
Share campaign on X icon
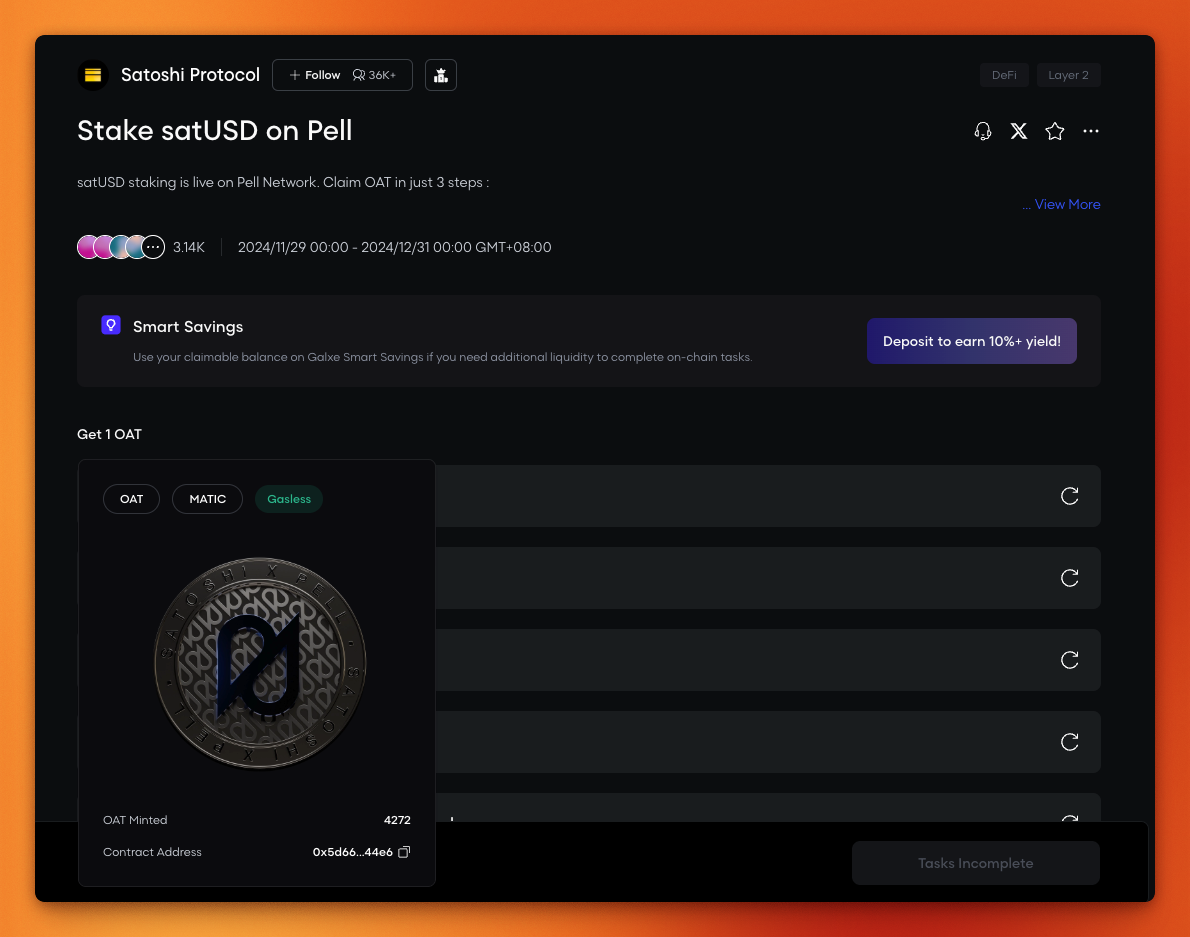1018,131
